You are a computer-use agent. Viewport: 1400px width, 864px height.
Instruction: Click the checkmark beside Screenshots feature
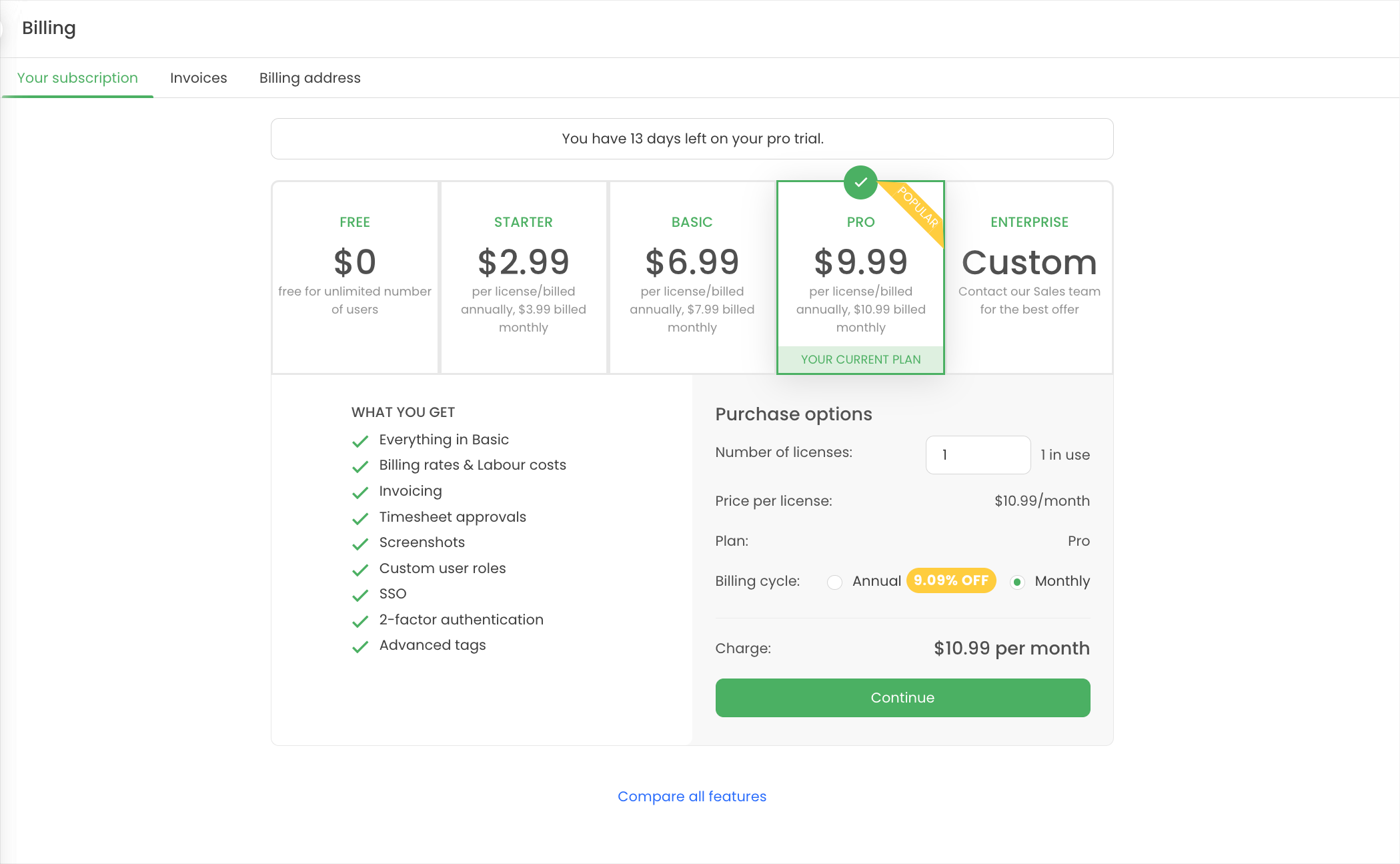(360, 544)
